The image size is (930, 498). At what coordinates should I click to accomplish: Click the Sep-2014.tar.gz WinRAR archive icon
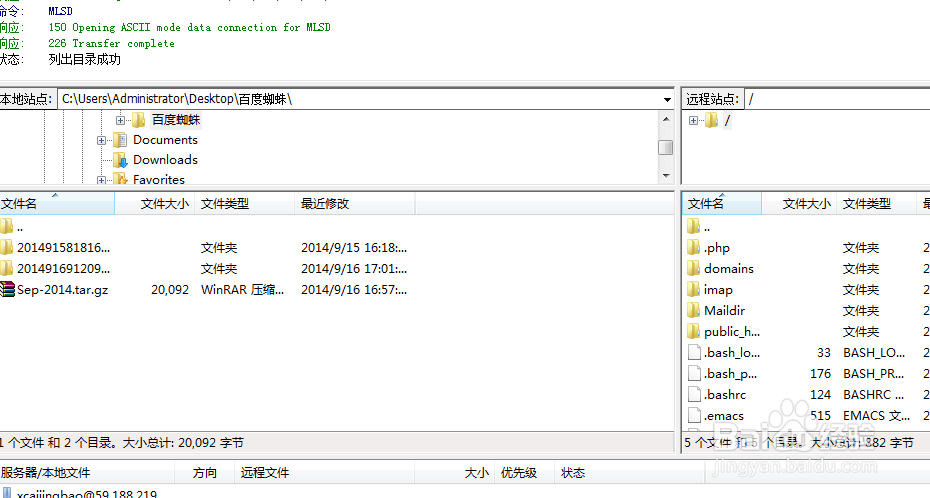7,289
